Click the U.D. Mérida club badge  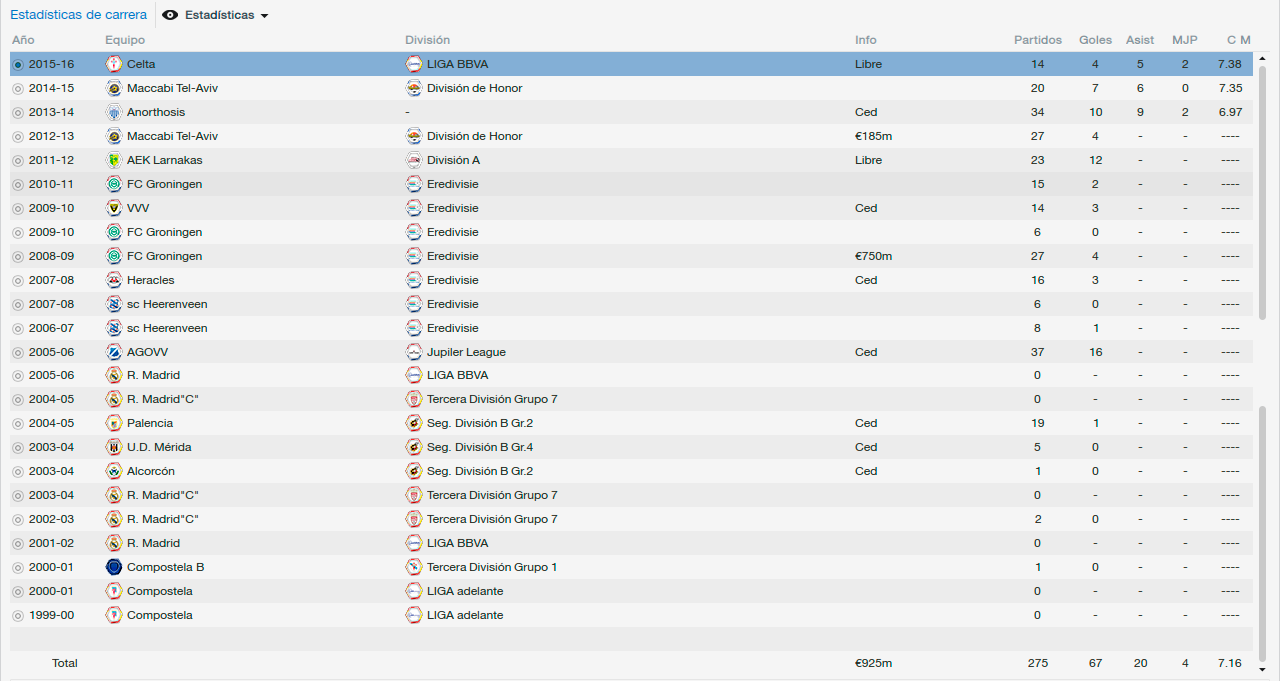[x=114, y=447]
